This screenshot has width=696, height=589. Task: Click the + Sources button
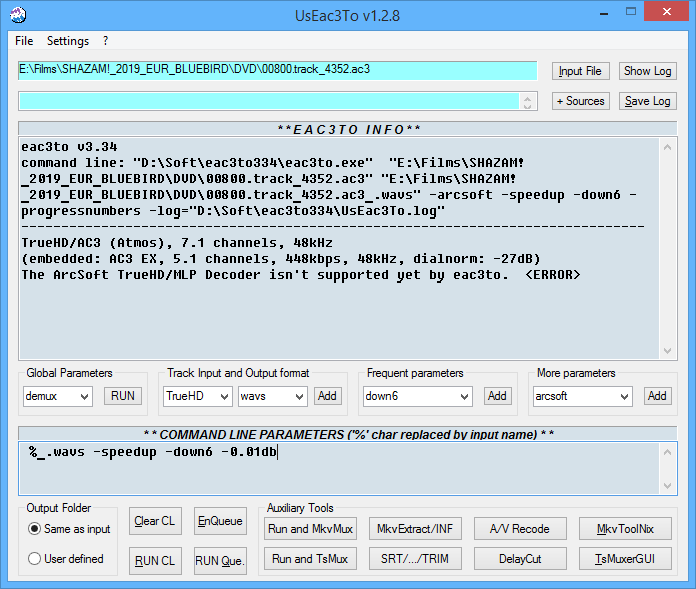coord(581,101)
